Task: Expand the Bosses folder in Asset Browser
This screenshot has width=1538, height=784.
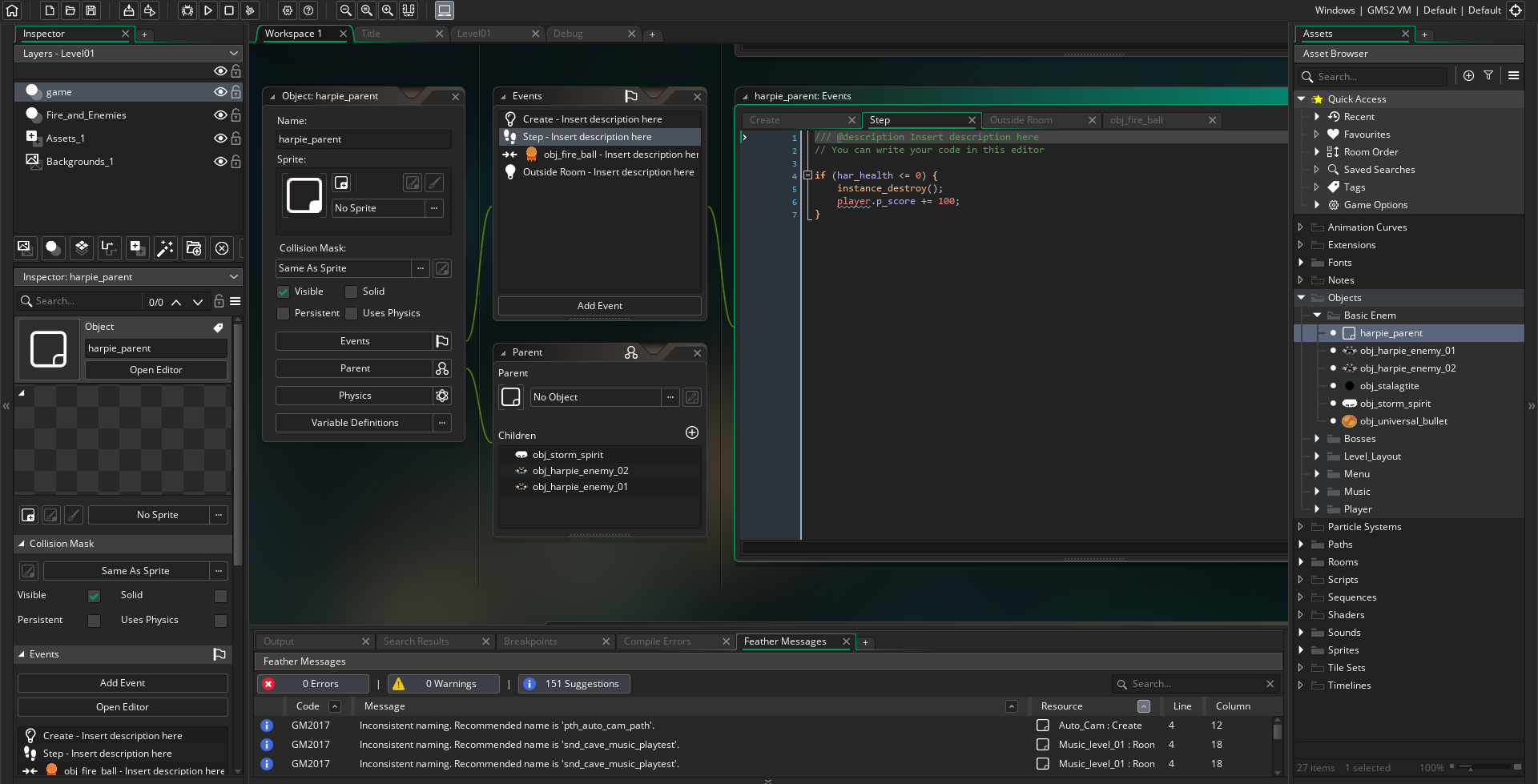Action: pos(1317,439)
